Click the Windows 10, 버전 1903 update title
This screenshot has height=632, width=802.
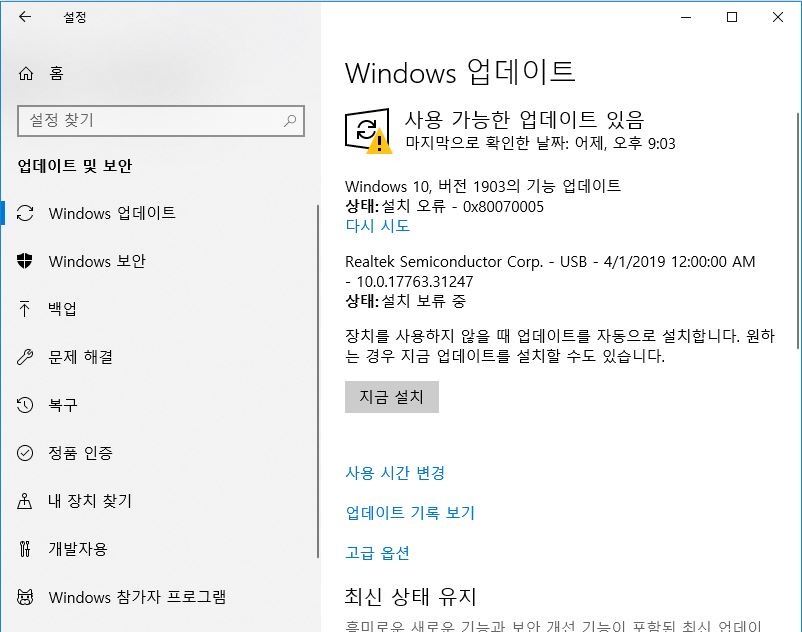coord(483,186)
